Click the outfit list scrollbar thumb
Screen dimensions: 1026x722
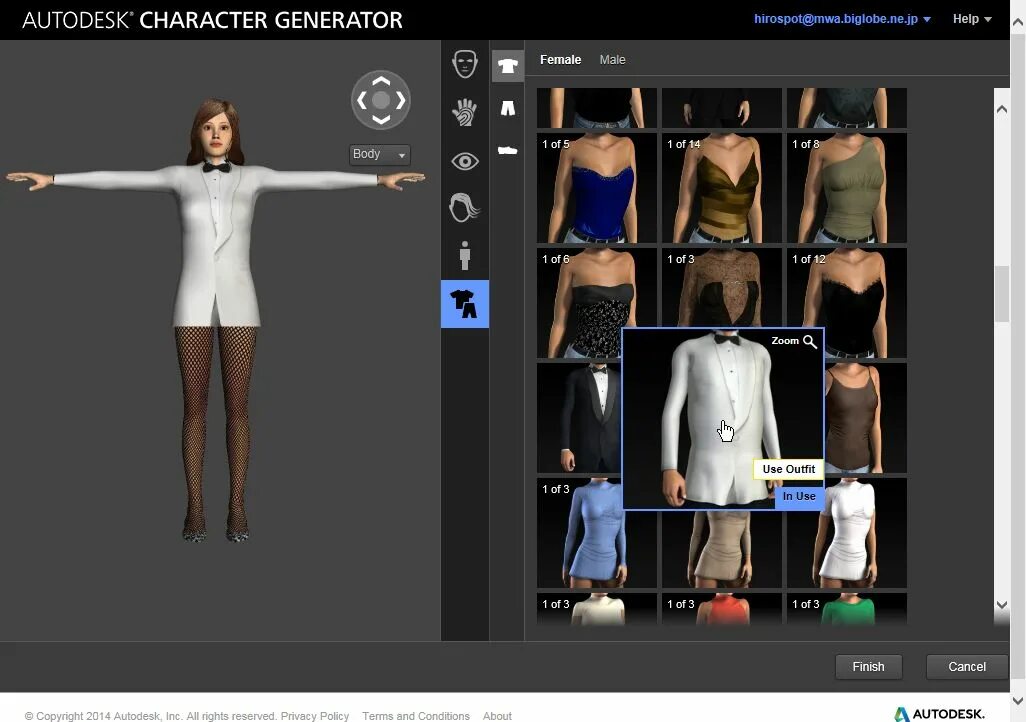[1002, 294]
